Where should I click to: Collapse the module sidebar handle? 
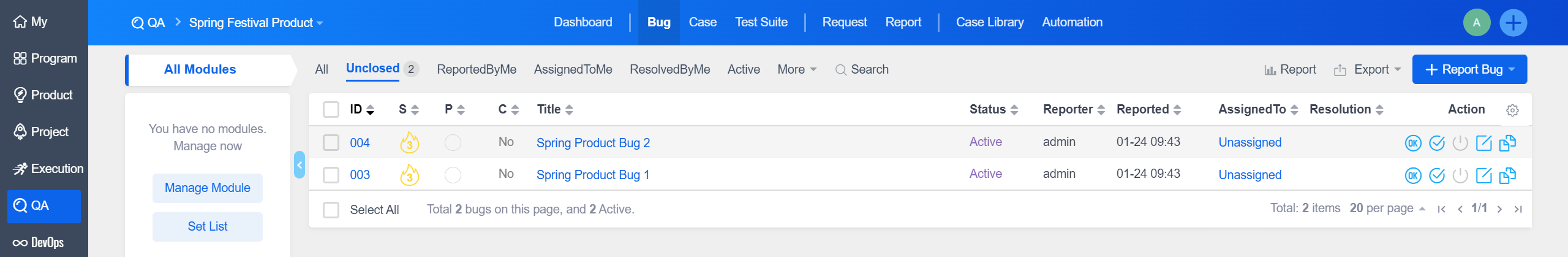[300, 164]
